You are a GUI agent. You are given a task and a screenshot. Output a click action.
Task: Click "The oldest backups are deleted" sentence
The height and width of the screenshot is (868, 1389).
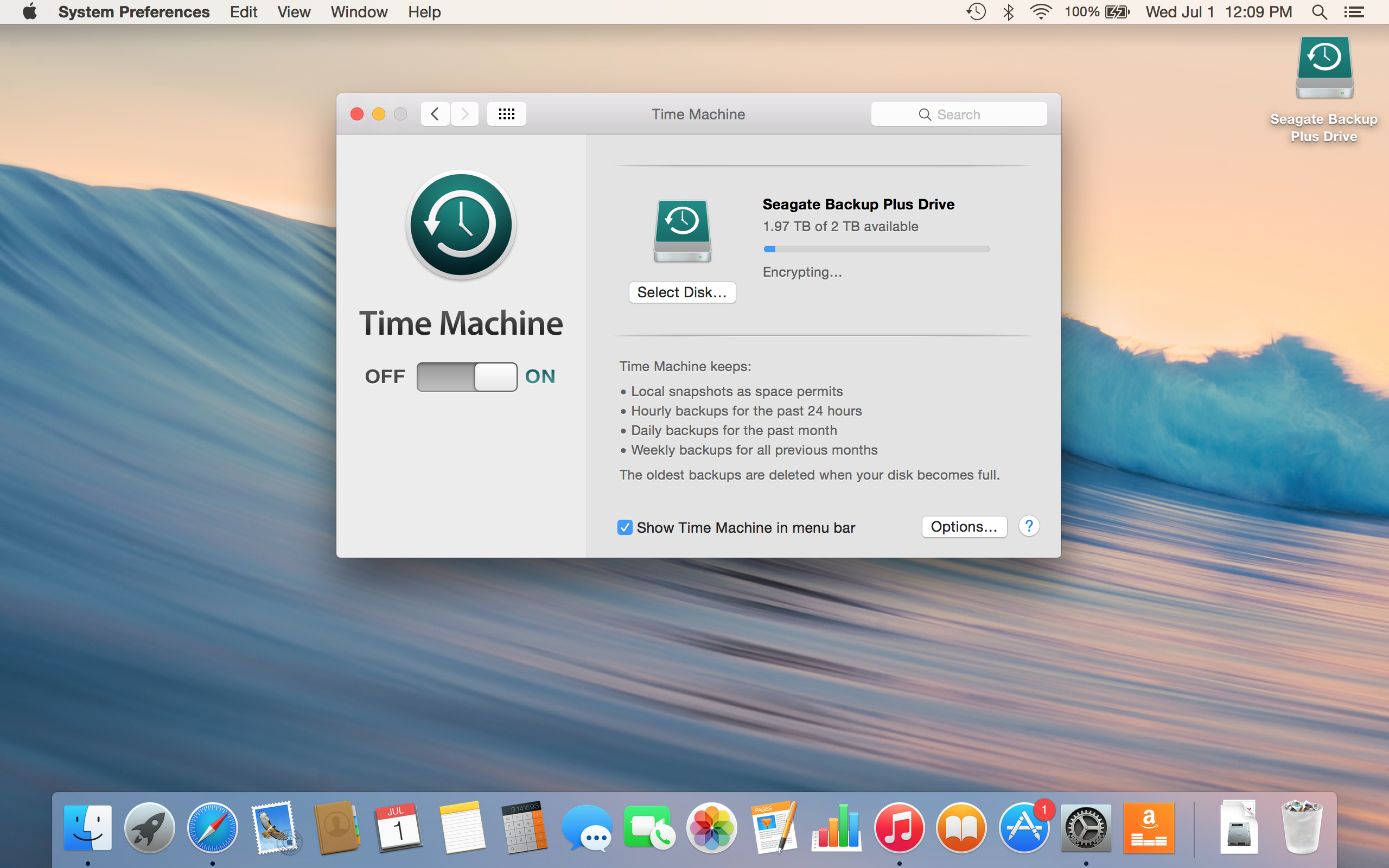pyautogui.click(x=810, y=475)
